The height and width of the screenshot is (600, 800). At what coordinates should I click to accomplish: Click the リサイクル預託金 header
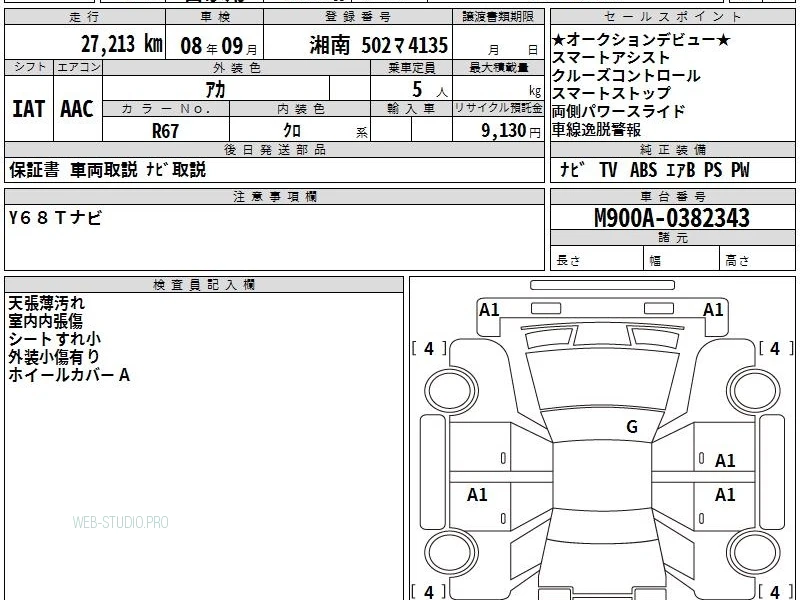point(498,108)
